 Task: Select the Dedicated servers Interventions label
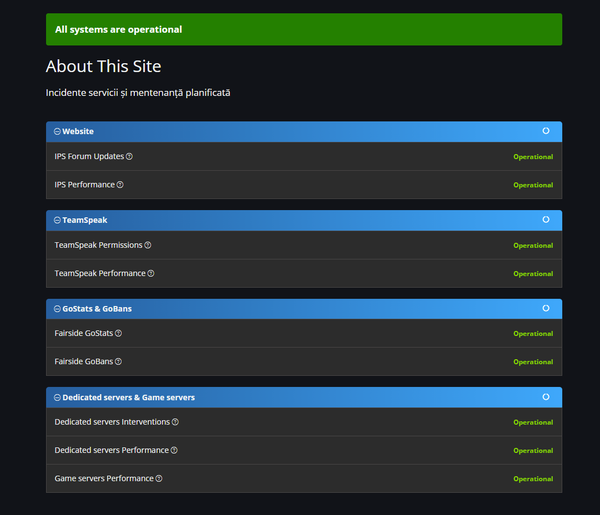click(112, 422)
